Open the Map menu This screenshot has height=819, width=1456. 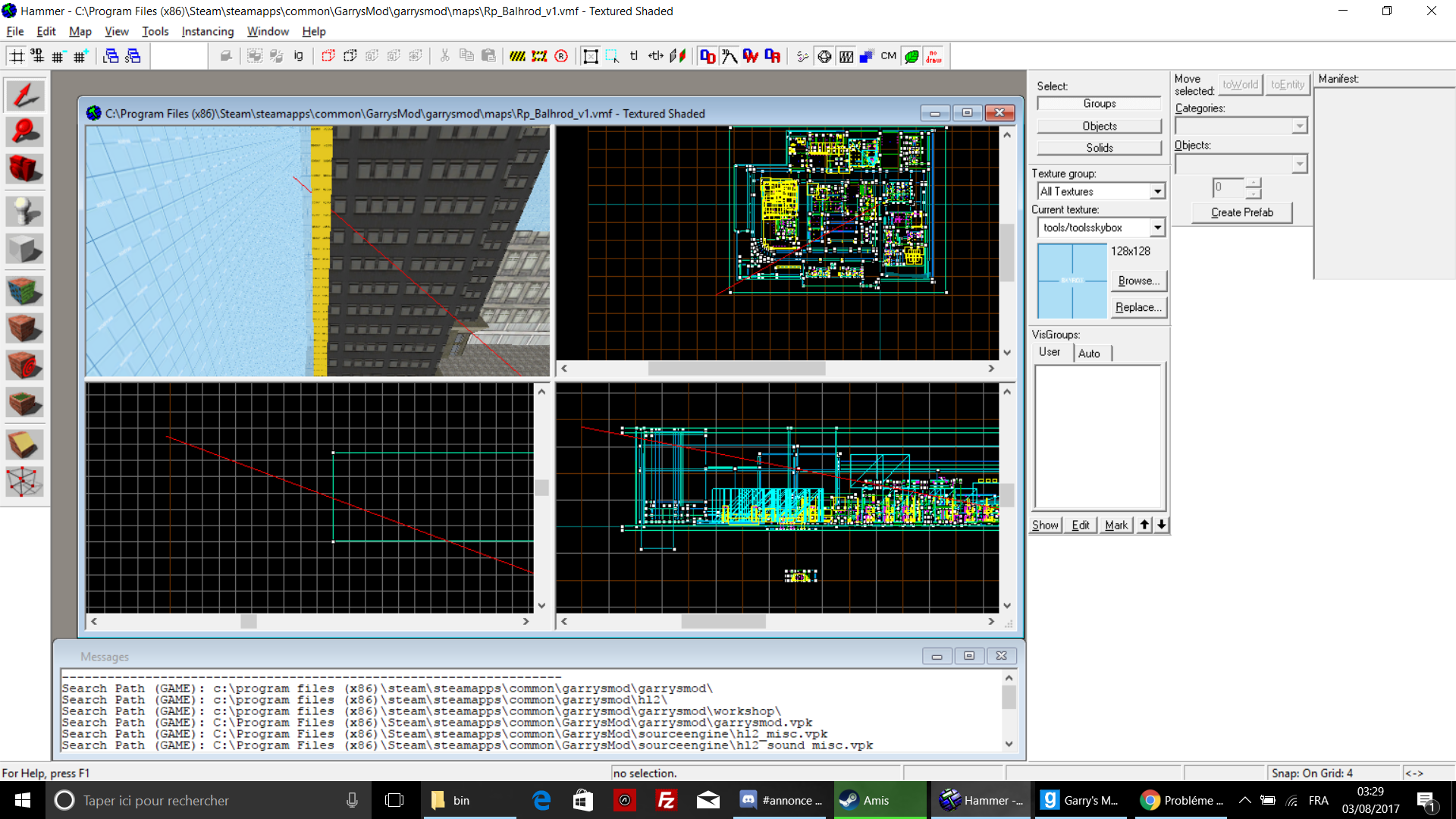[80, 31]
